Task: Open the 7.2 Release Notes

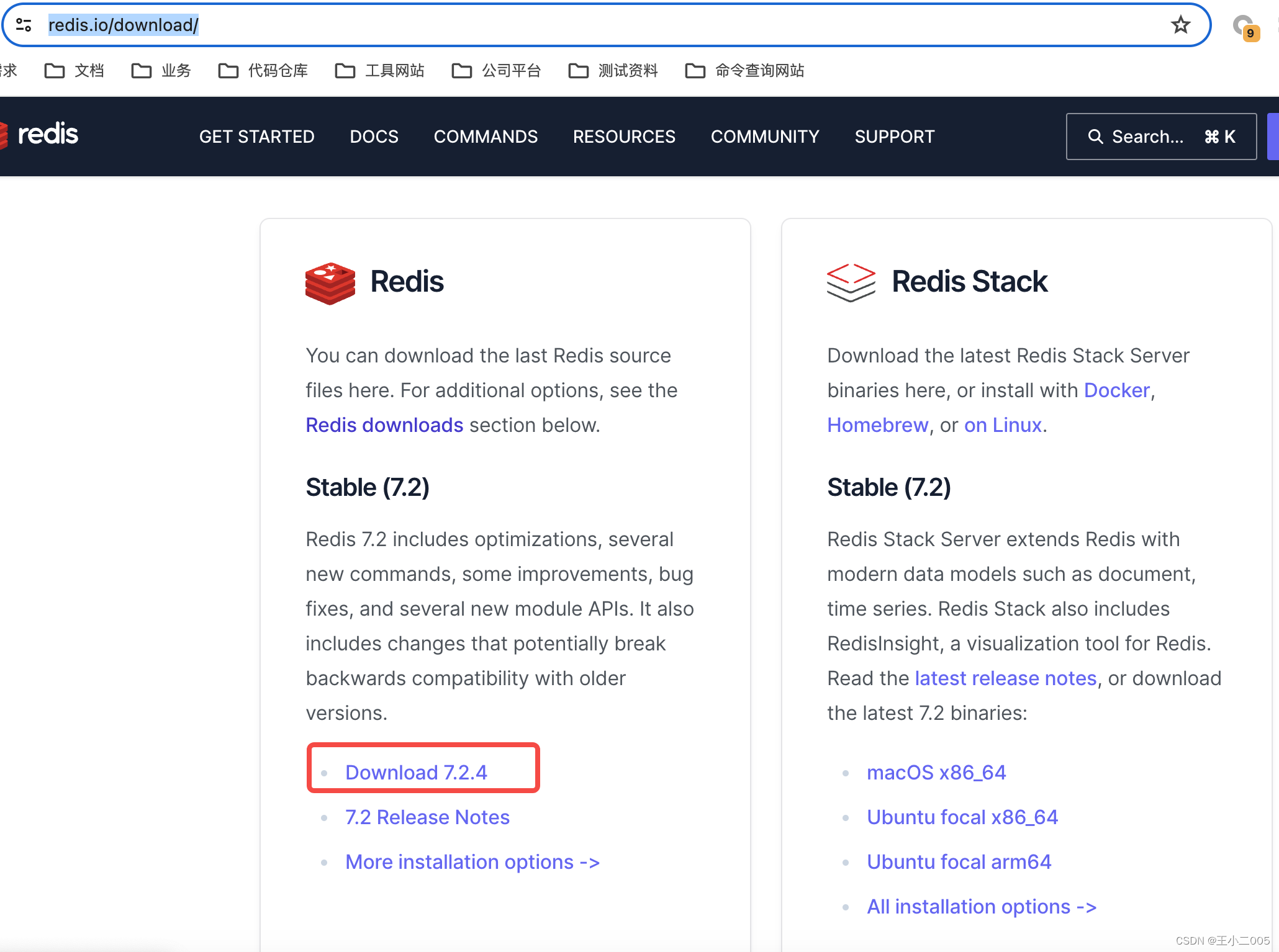Action: pyautogui.click(x=427, y=817)
